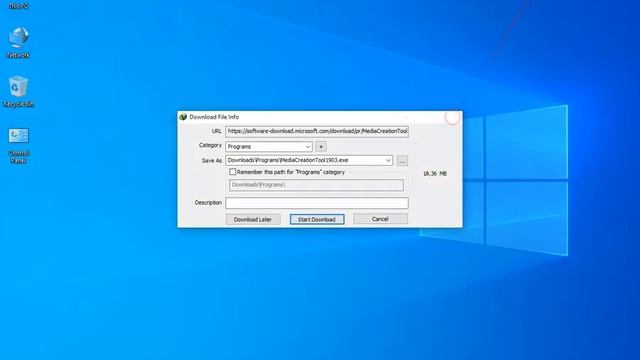Enable Remember this path for Programs category
Image resolution: width=640 pixels, height=360 pixels.
[232, 172]
